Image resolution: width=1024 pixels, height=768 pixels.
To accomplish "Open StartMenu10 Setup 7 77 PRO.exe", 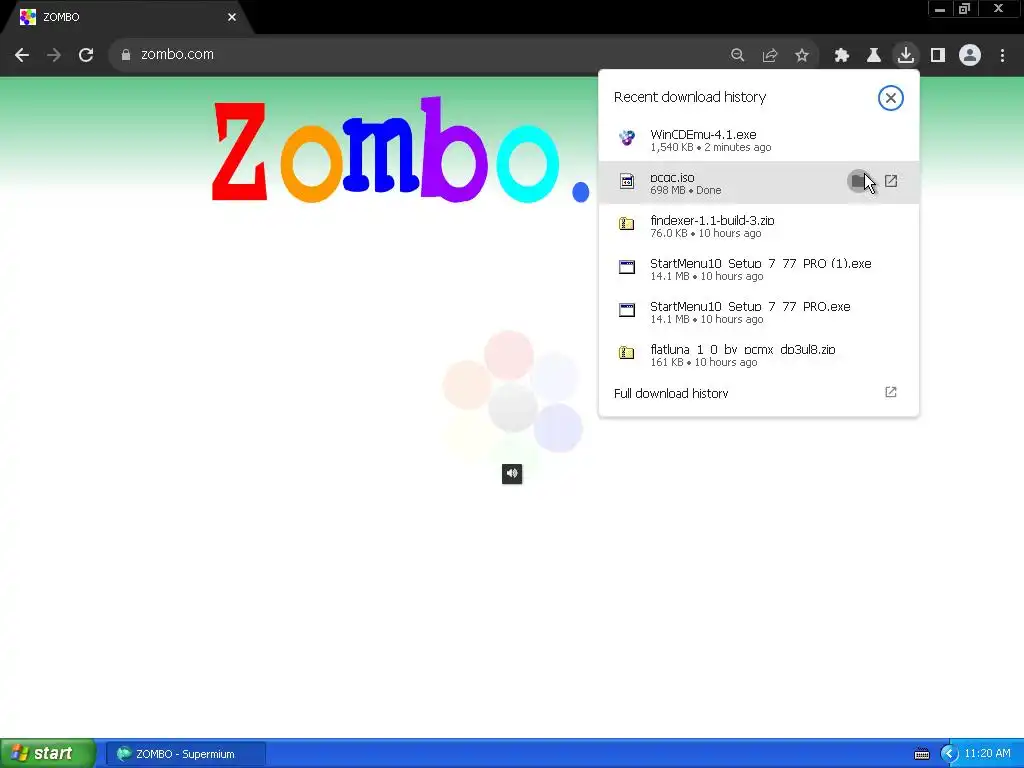I will pos(758,312).
